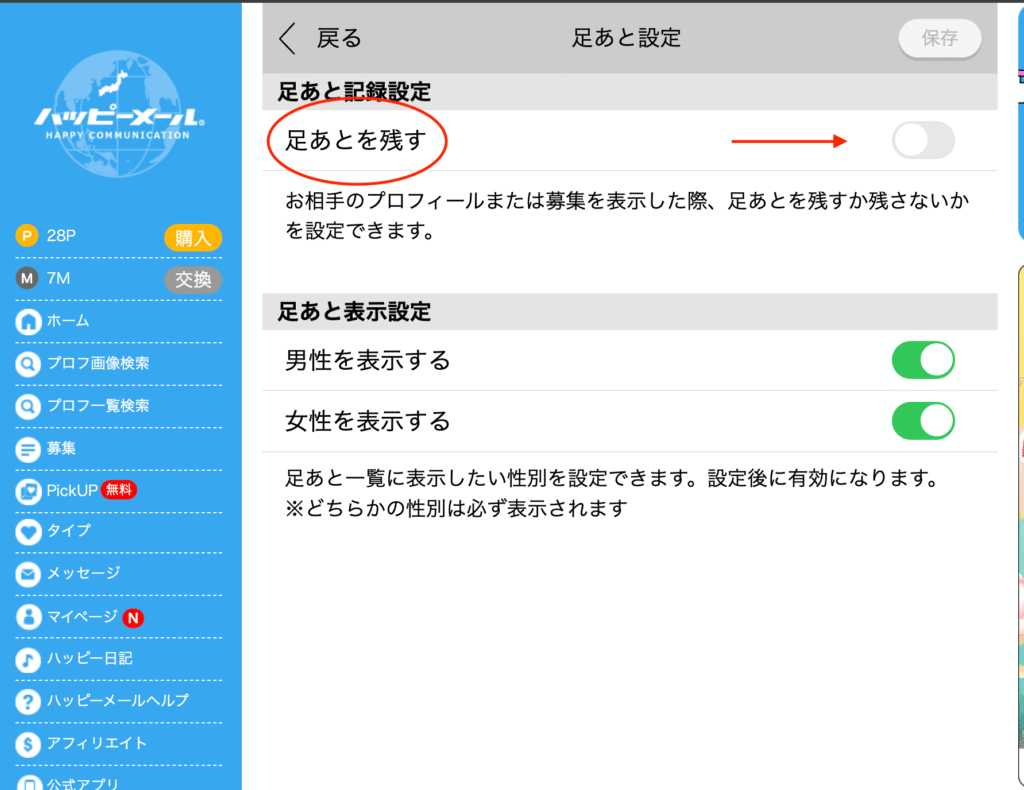Click the 女性を表示する label

(x=368, y=421)
